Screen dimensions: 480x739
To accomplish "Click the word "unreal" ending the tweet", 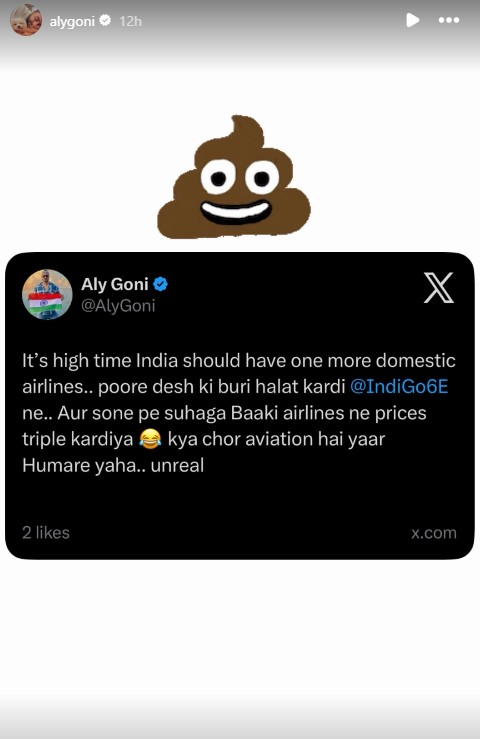I will (177, 466).
